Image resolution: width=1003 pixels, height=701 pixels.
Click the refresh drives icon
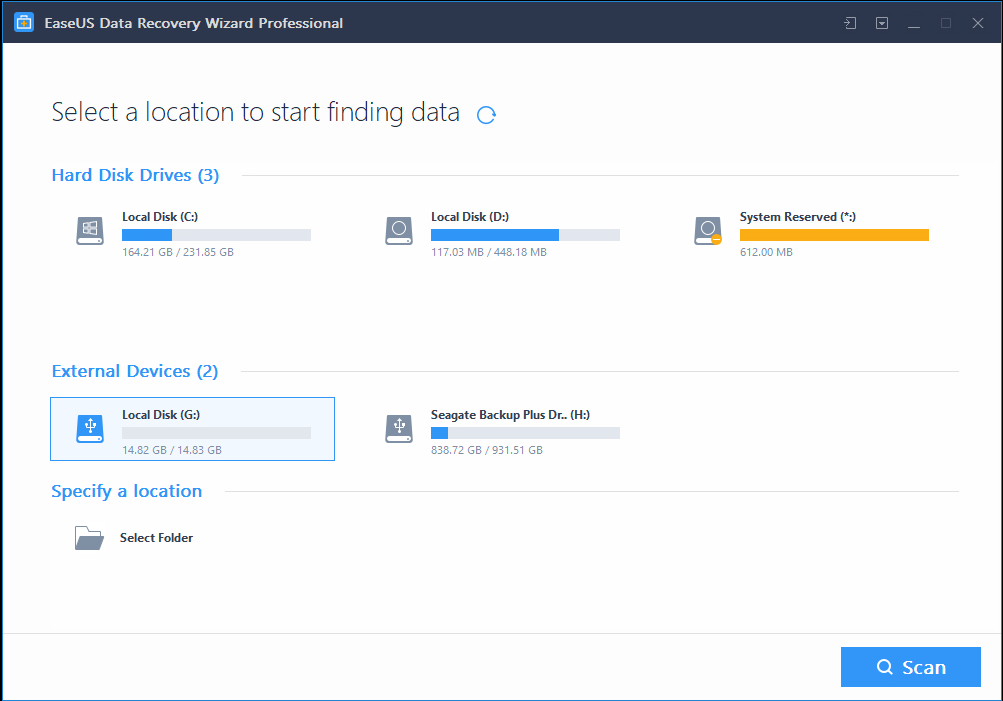pyautogui.click(x=487, y=114)
